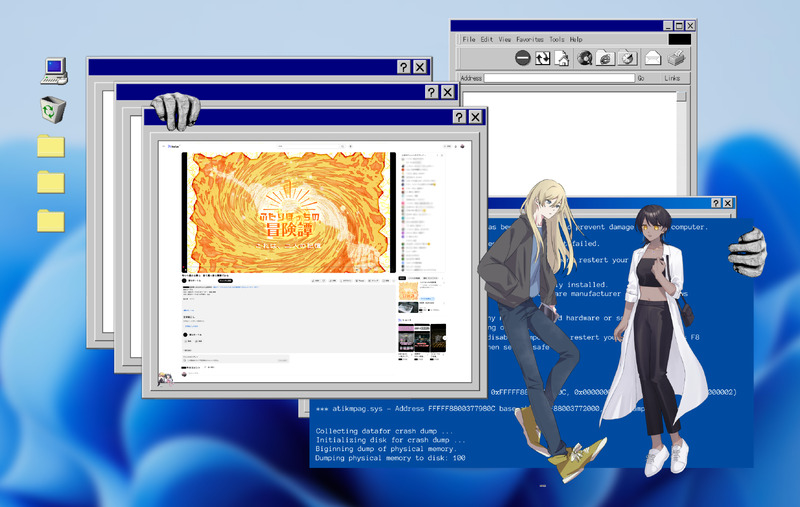This screenshot has width=800, height=507.
Task: Click the Refresh arrows icon in browser toolbar
Action: coord(542,58)
